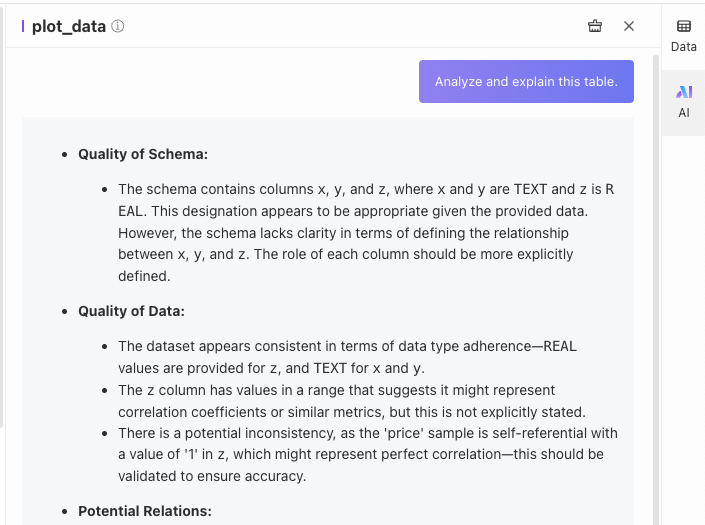
Task: Click the plot_data panel title
Action: point(68,27)
